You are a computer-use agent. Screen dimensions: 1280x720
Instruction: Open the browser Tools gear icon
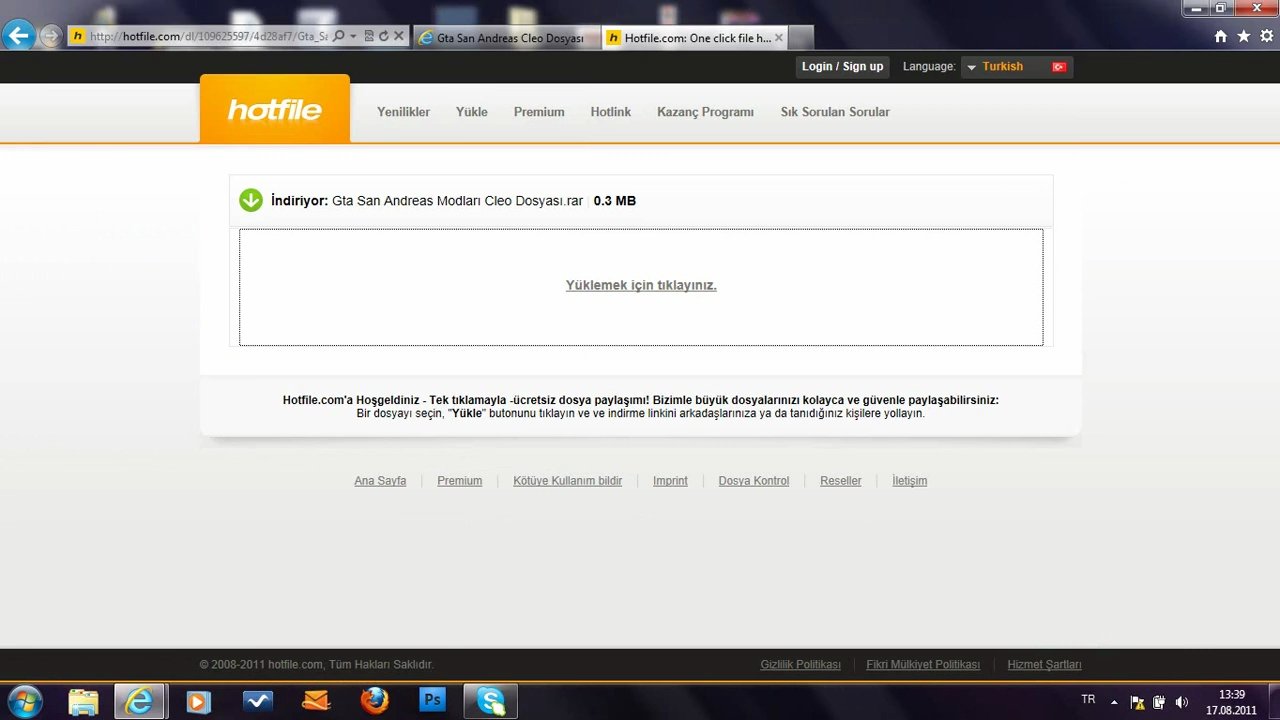[1267, 36]
